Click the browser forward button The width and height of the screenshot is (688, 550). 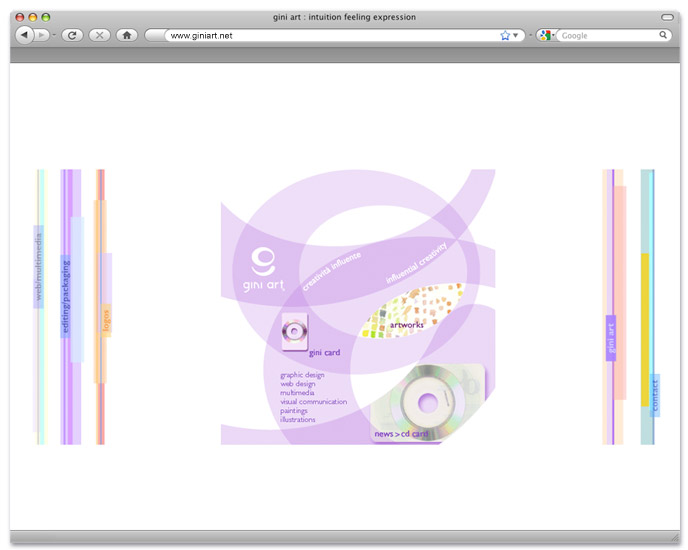click(42, 35)
